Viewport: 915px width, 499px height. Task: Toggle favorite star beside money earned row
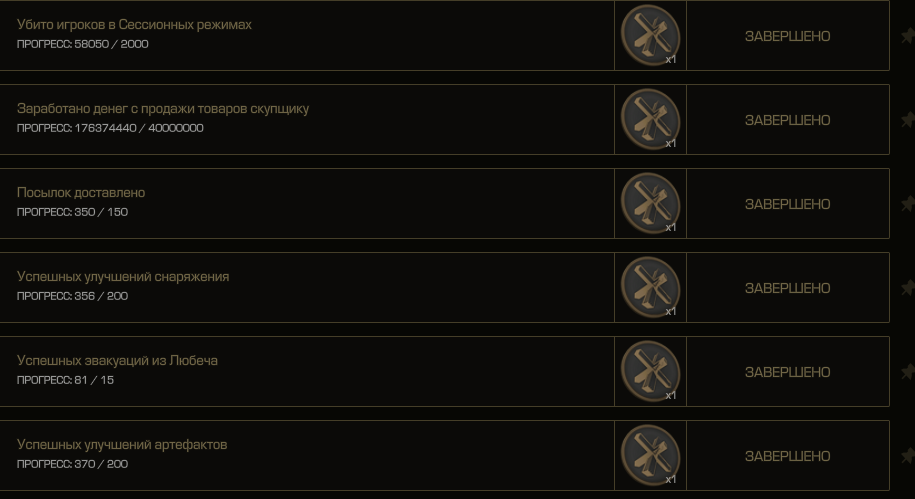click(908, 120)
